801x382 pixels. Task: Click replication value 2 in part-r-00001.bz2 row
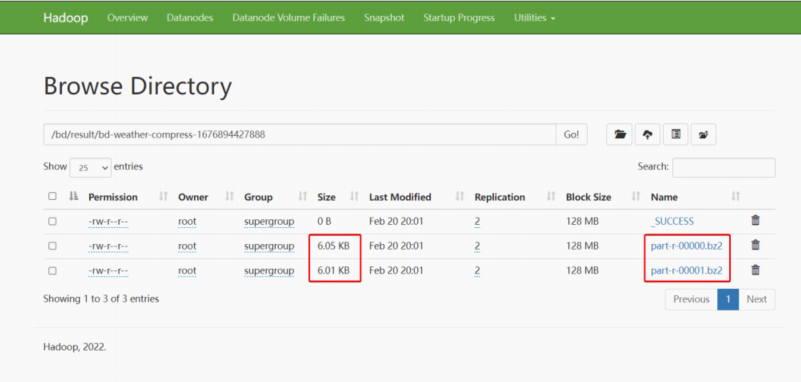[477, 271]
